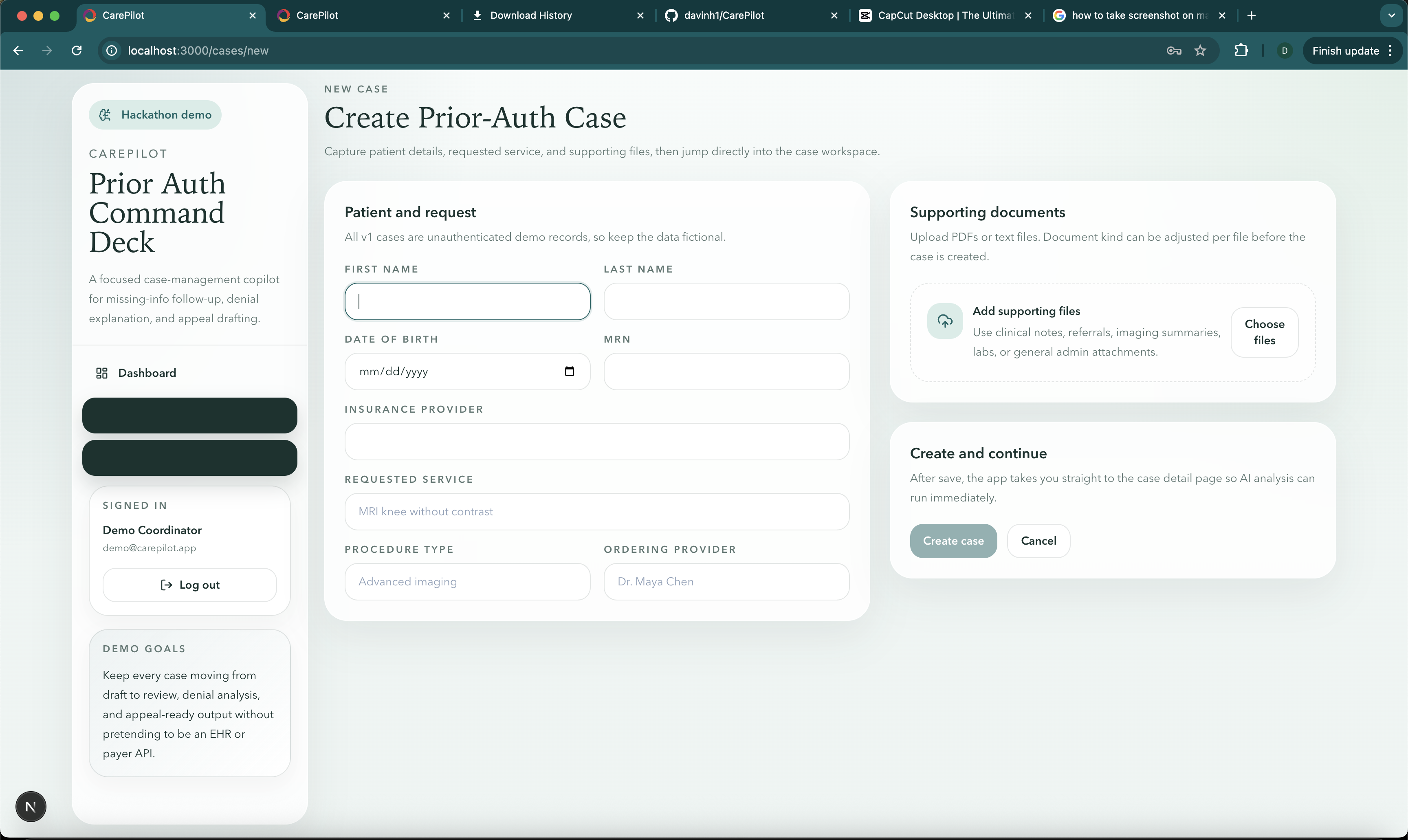
Task: Switch to the Download History tab
Action: (530, 15)
